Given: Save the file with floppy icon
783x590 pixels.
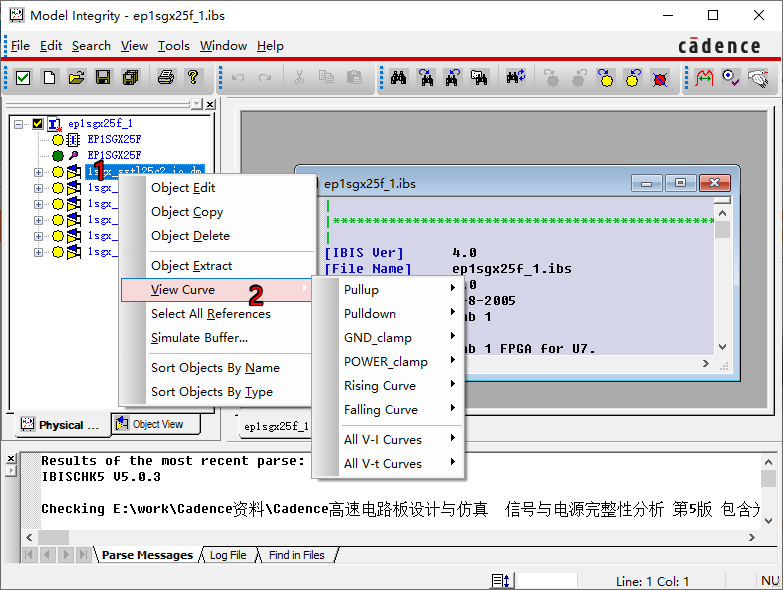Looking at the screenshot, I should (103, 78).
